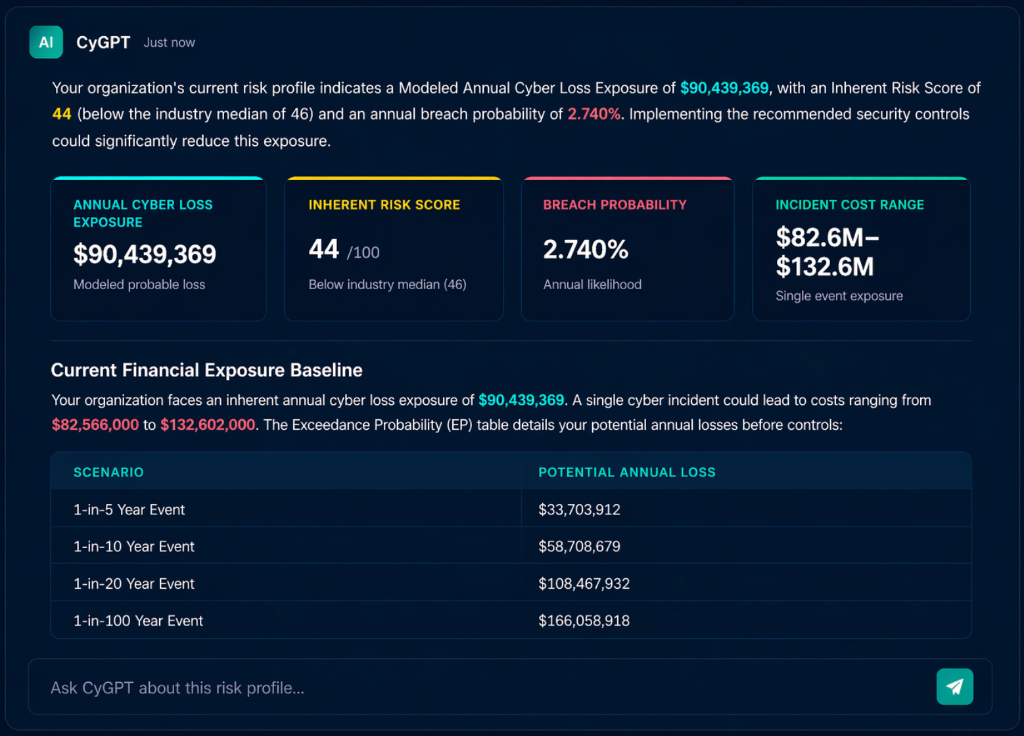Click the Potential Annual Loss column header
1024x736 pixels.
627,472
